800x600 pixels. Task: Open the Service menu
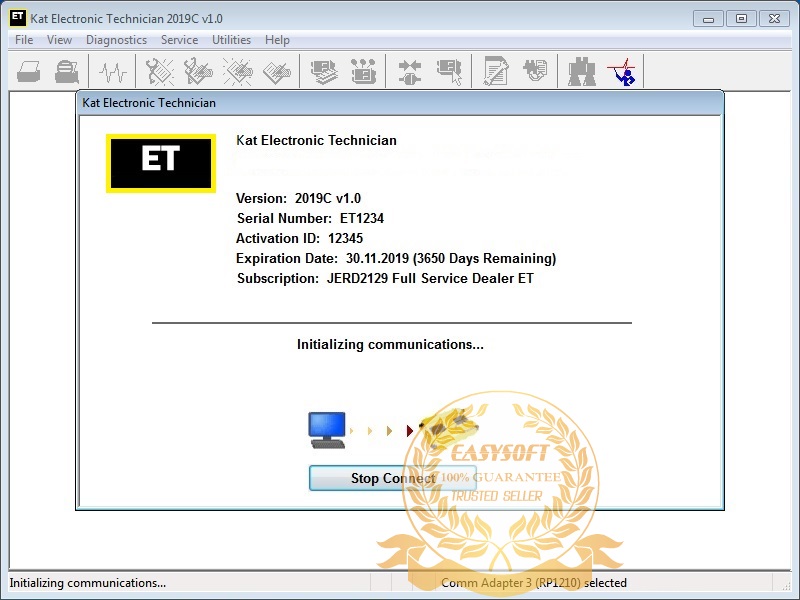tap(180, 40)
